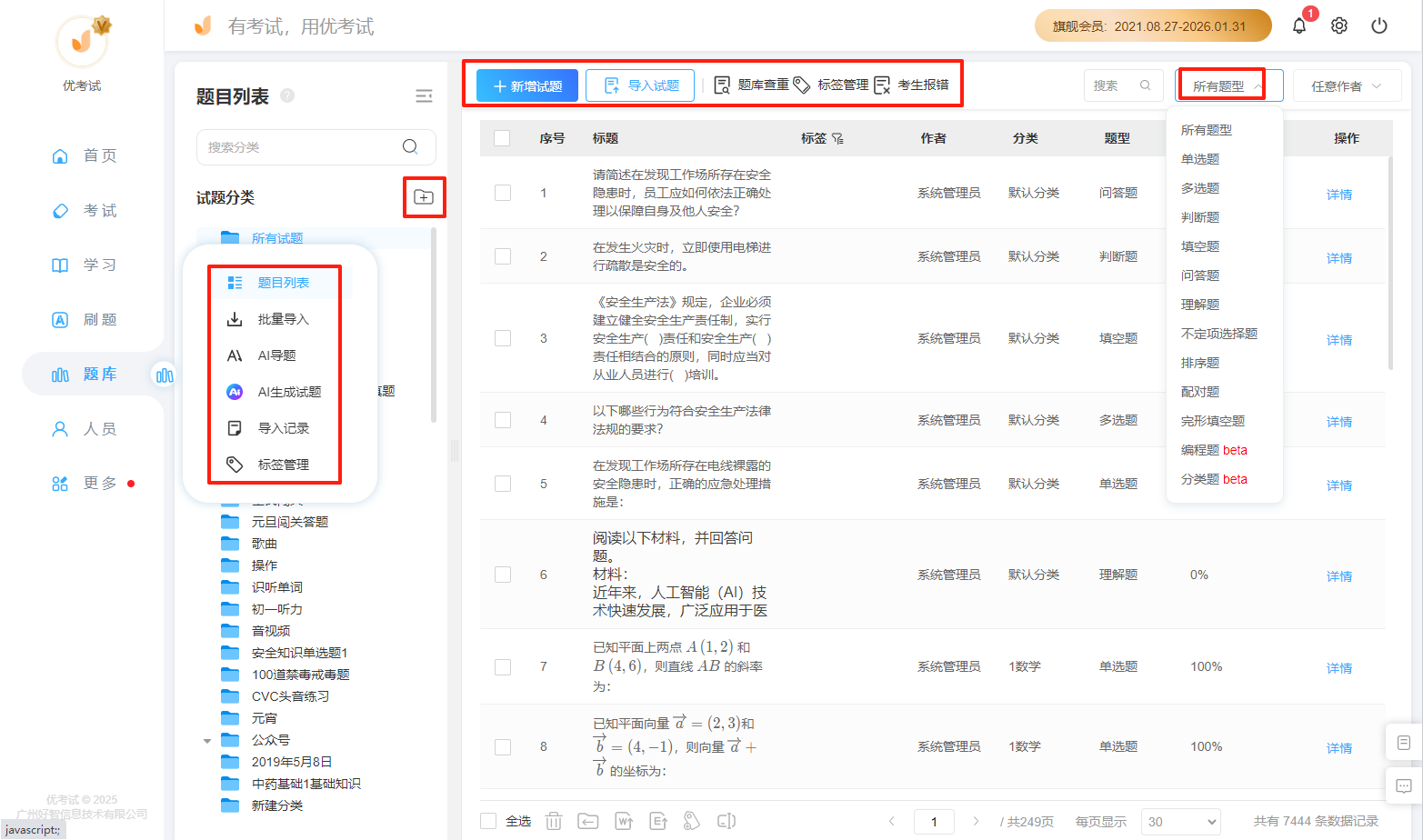
Task: Go to 首页 in sidebar
Action: [x=84, y=155]
